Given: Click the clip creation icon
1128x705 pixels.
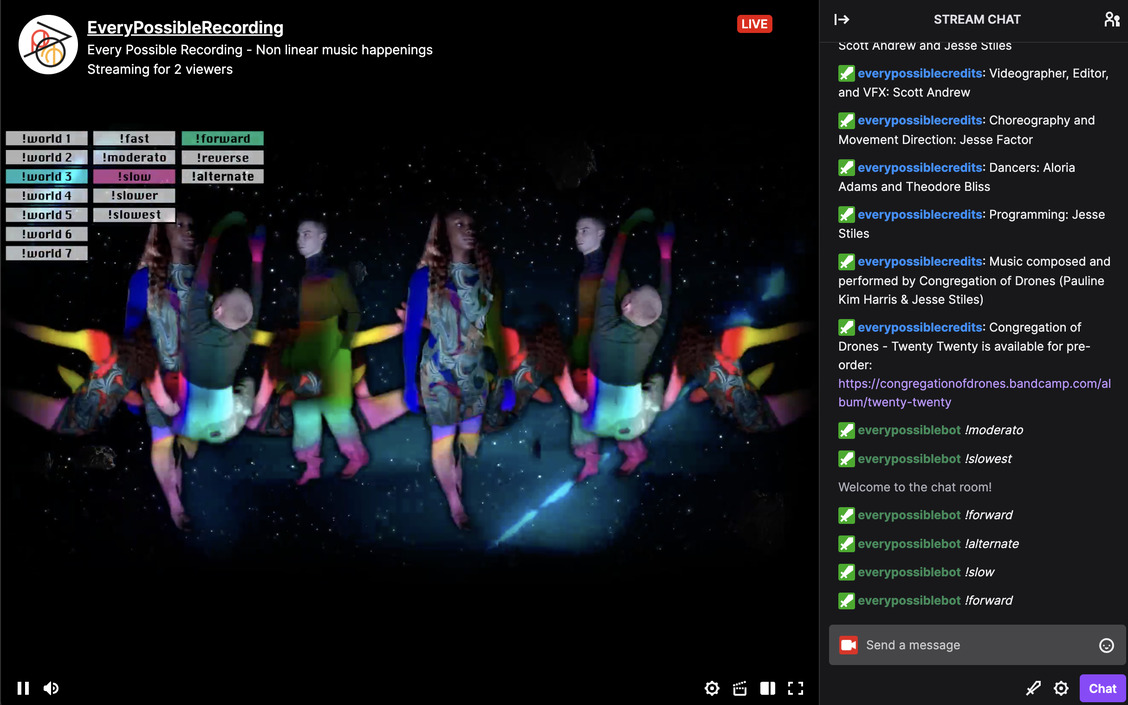Looking at the screenshot, I should click(x=740, y=688).
